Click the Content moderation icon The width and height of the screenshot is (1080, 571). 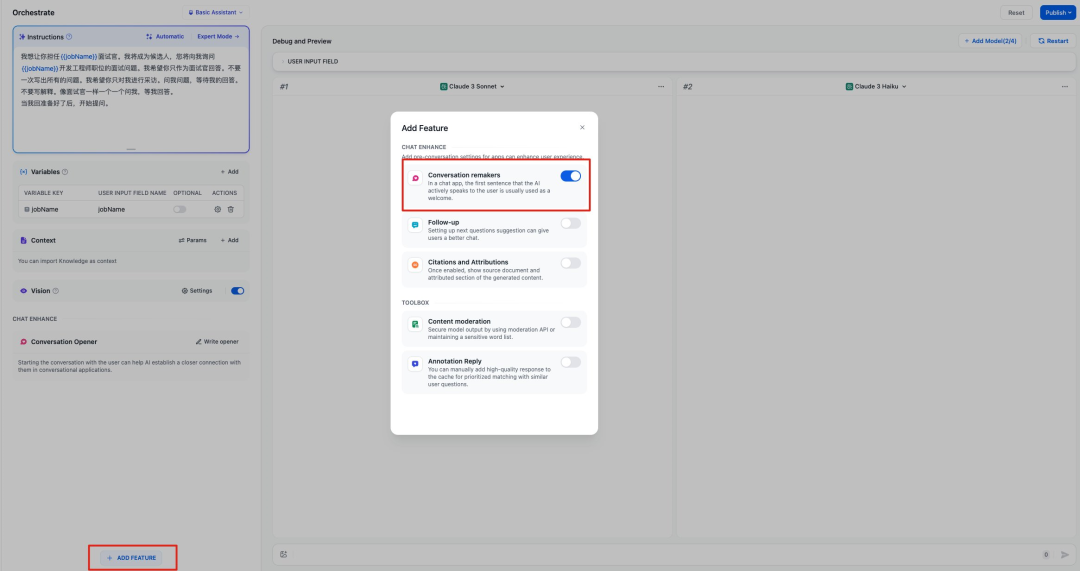tap(415, 324)
